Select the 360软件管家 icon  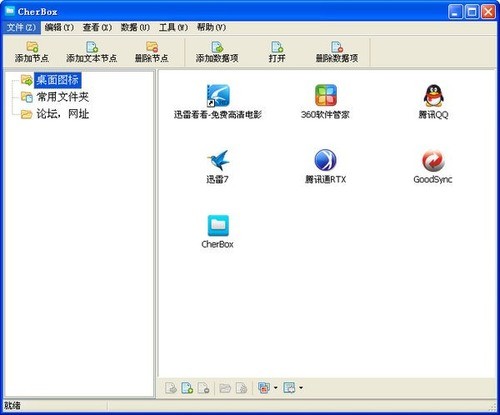pos(326,95)
